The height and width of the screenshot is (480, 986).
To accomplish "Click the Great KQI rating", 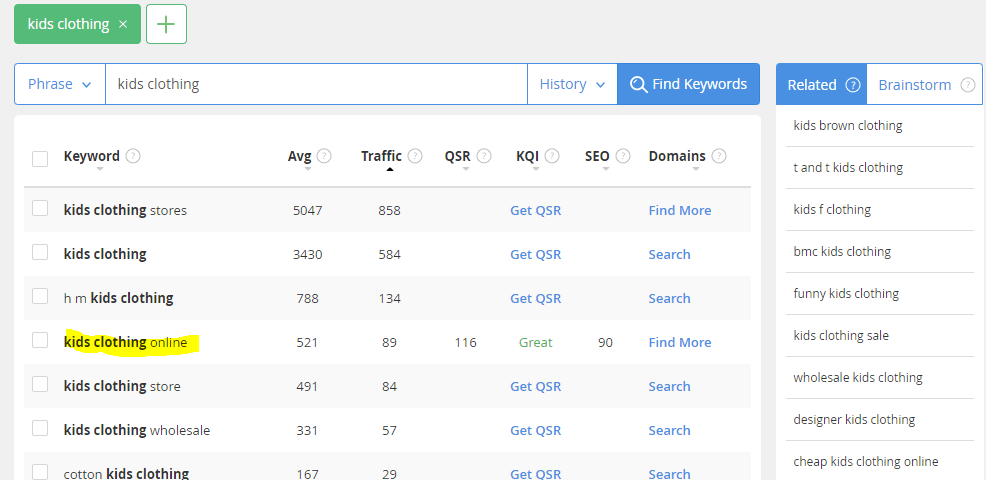I will pos(535,342).
